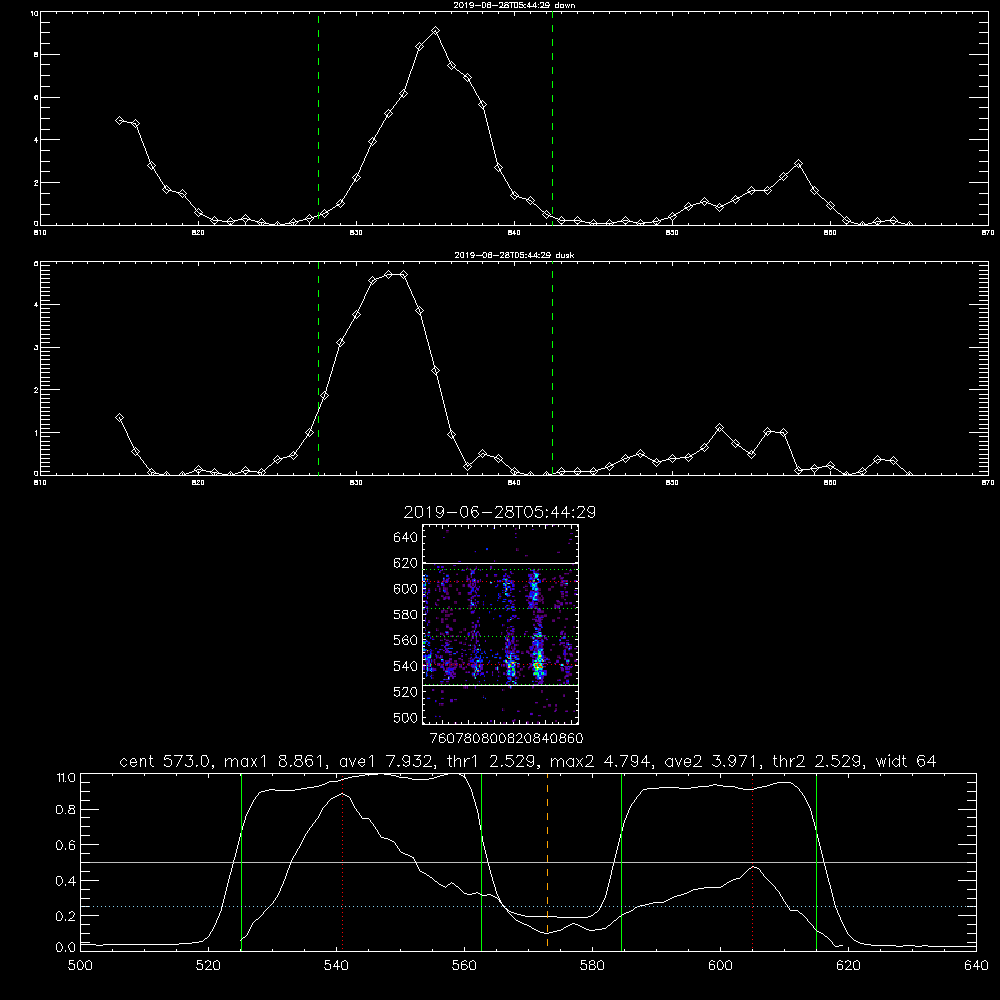Click the "widt 64" value
This screenshot has width=1000, height=1000.
(906, 761)
